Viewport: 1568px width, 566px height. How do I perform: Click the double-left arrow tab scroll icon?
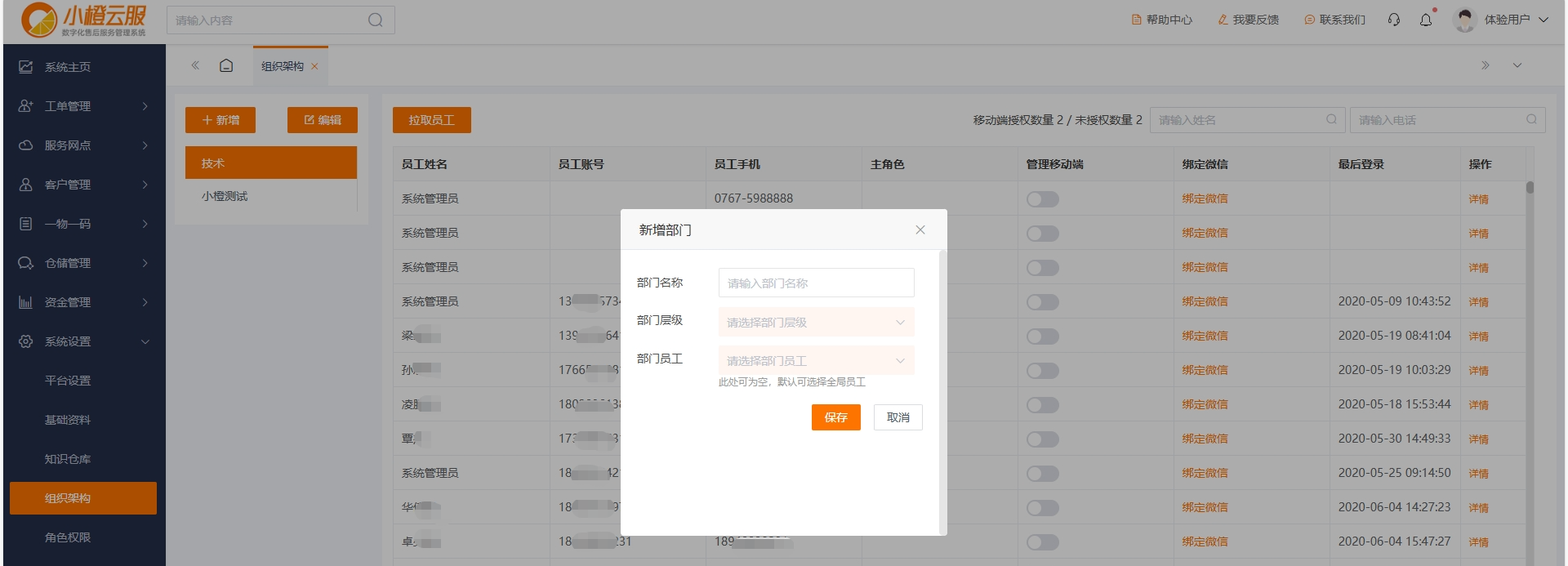[195, 65]
